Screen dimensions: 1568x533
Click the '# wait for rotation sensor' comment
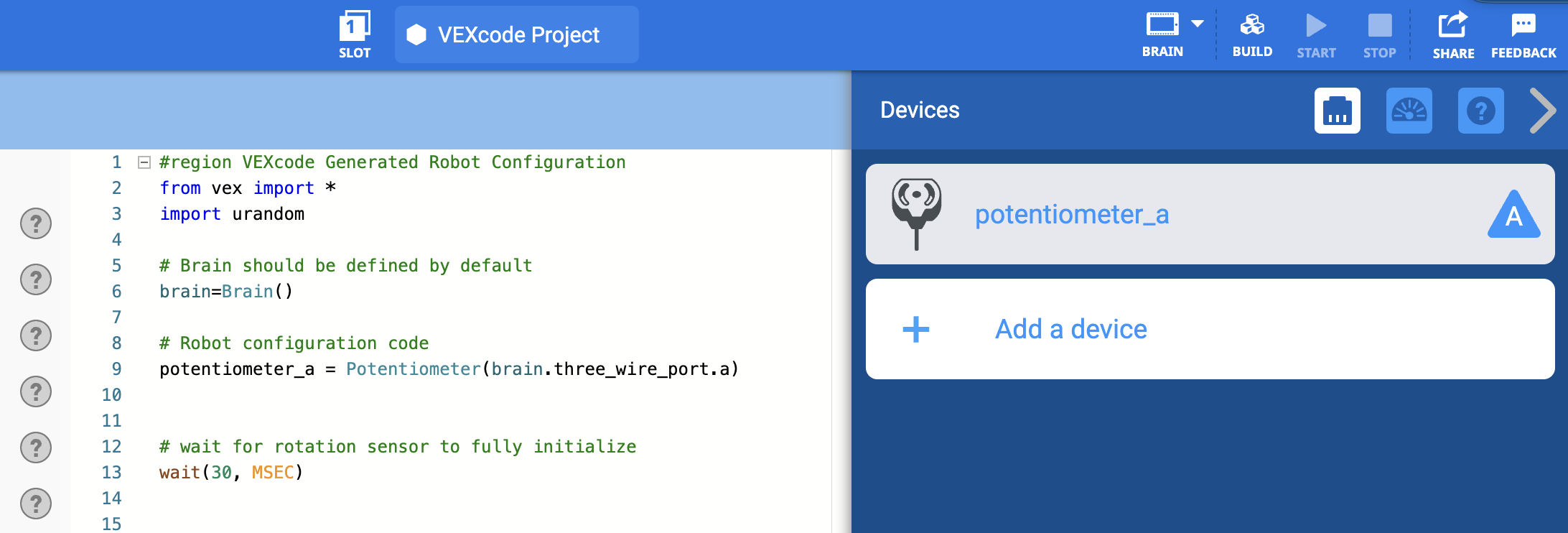pos(398,447)
